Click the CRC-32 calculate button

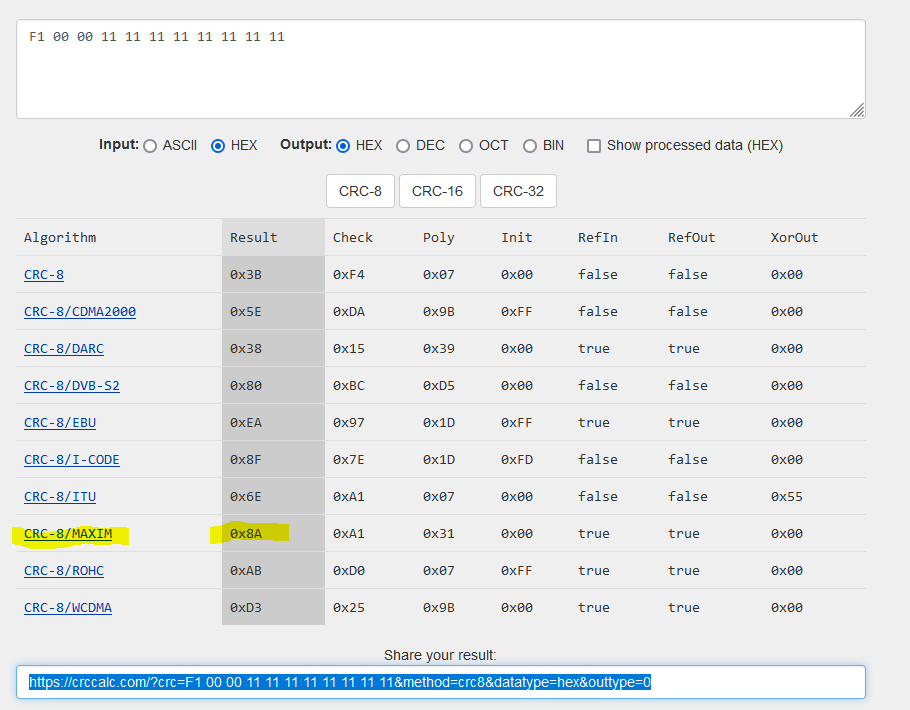coord(518,190)
